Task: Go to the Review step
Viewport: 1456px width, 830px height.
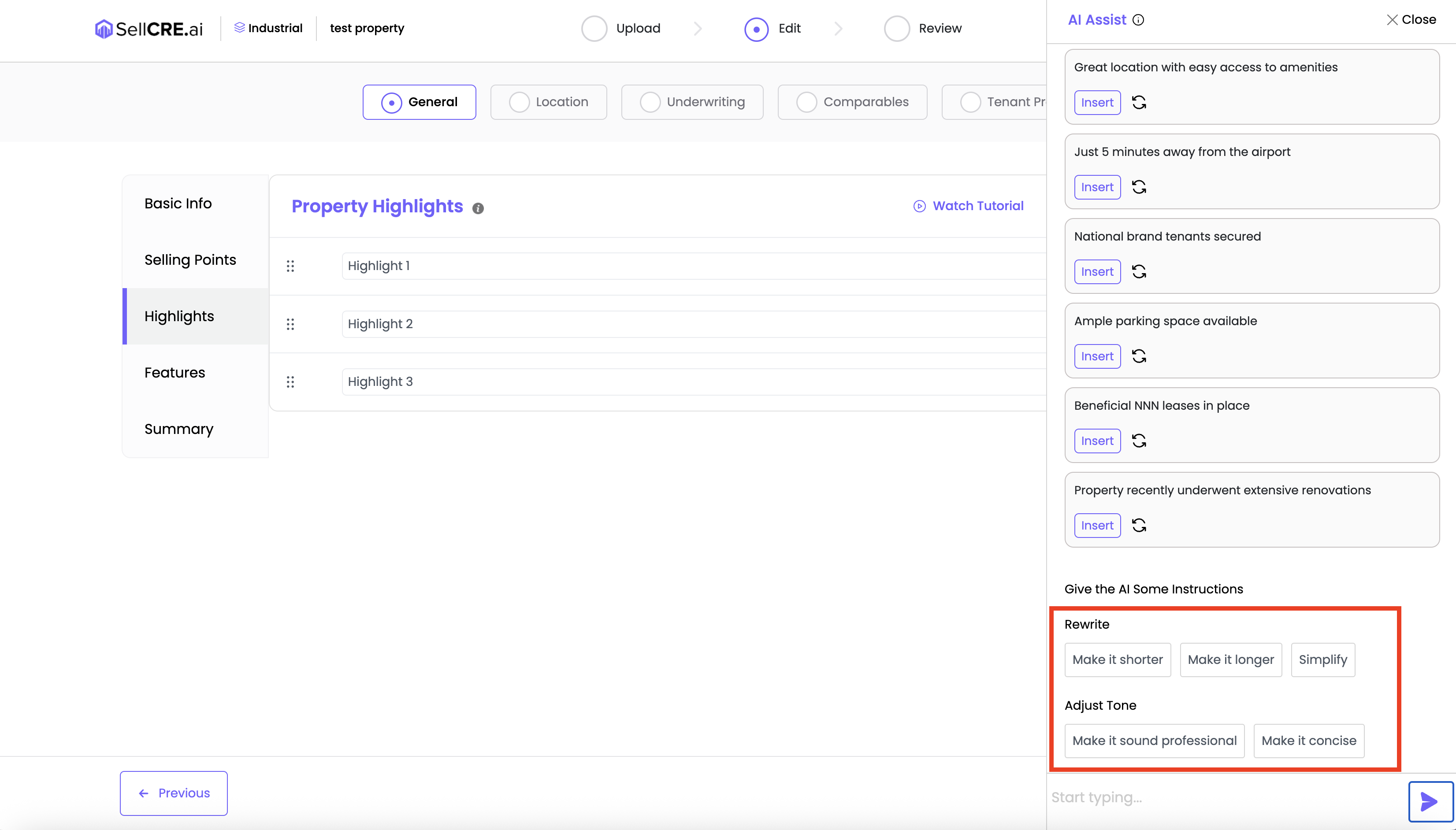Action: 922,29
